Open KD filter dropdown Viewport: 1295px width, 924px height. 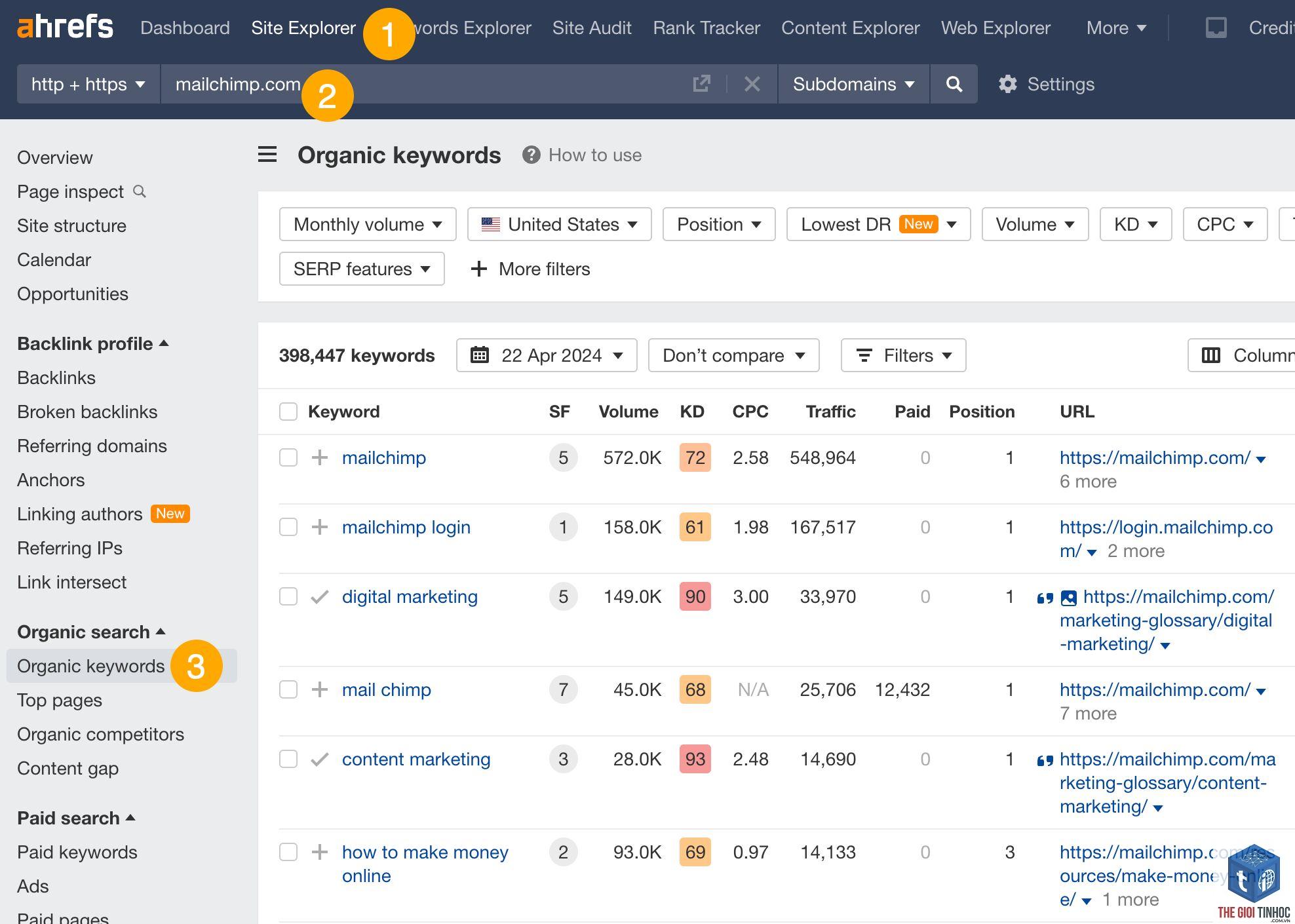click(x=1135, y=224)
